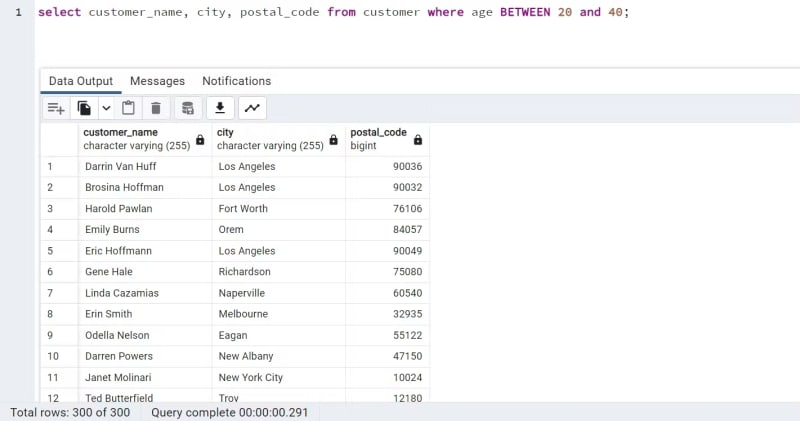Select the cell 'Harold Pawlan'
800x421 pixels.
145,209
